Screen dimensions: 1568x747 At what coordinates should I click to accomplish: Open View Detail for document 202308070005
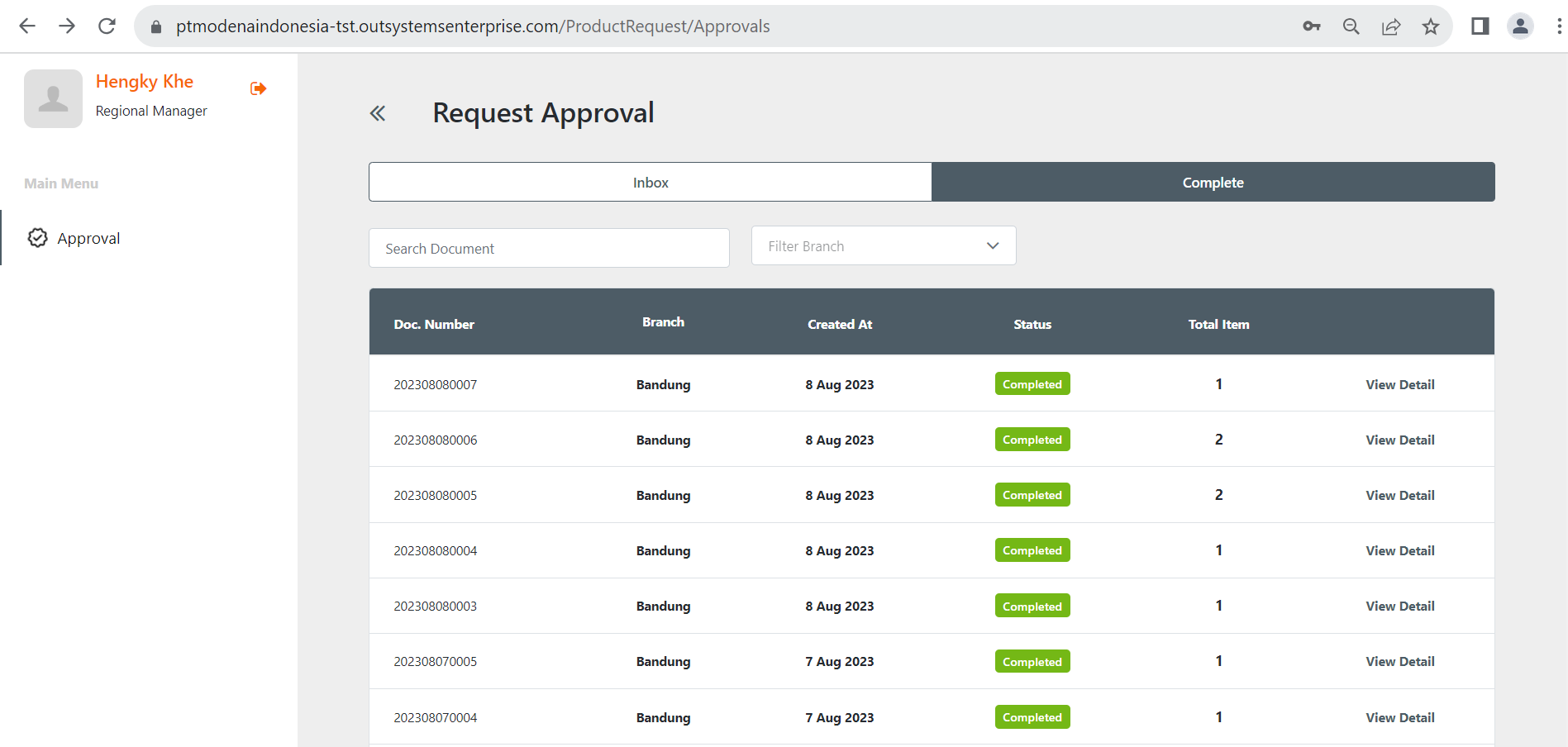click(1399, 662)
